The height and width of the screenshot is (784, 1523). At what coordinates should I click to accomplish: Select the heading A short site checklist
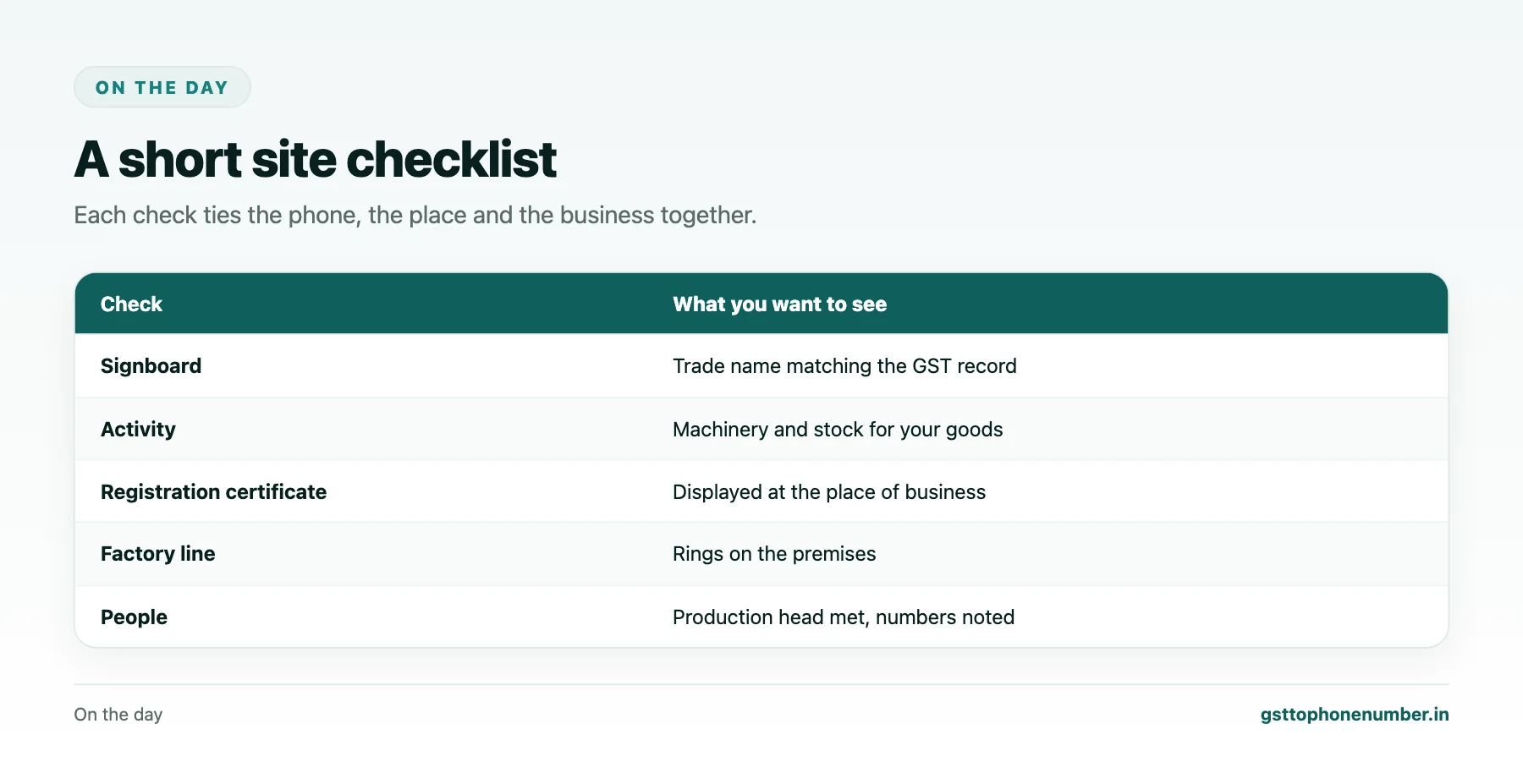pyautogui.click(x=316, y=159)
